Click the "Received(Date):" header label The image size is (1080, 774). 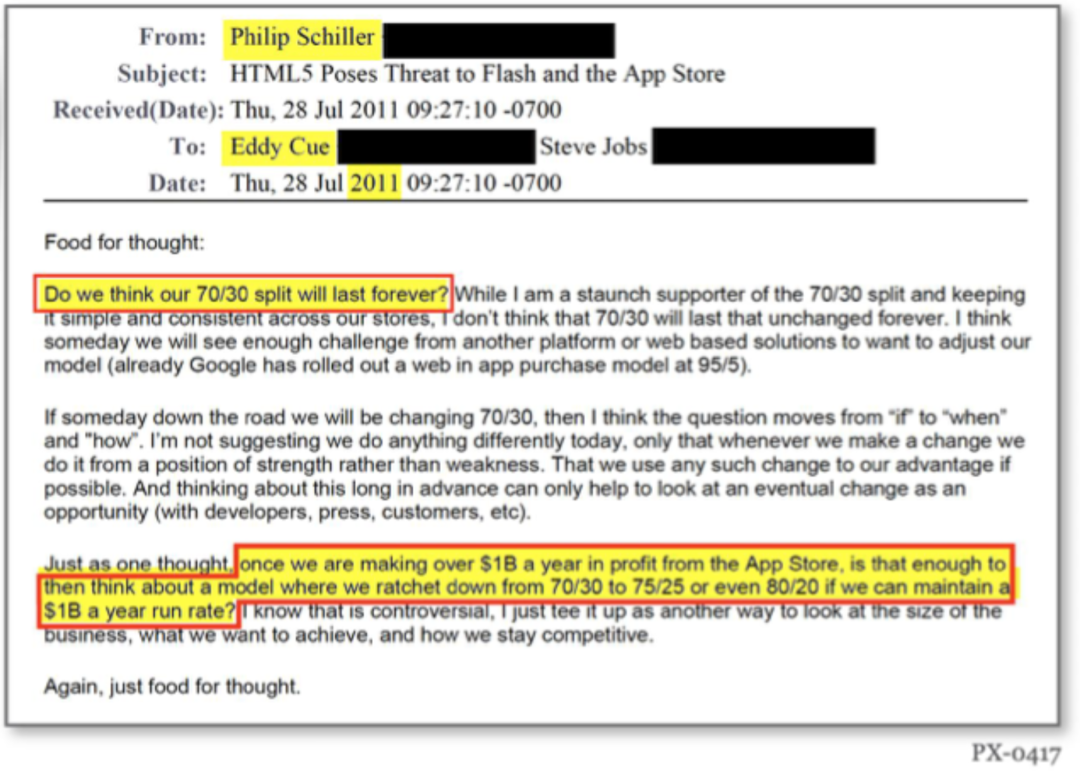[138, 110]
